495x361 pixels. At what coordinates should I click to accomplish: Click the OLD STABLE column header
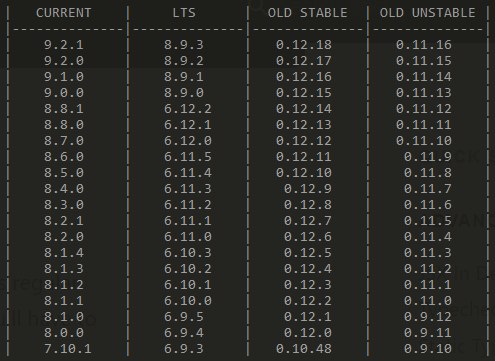click(x=307, y=13)
